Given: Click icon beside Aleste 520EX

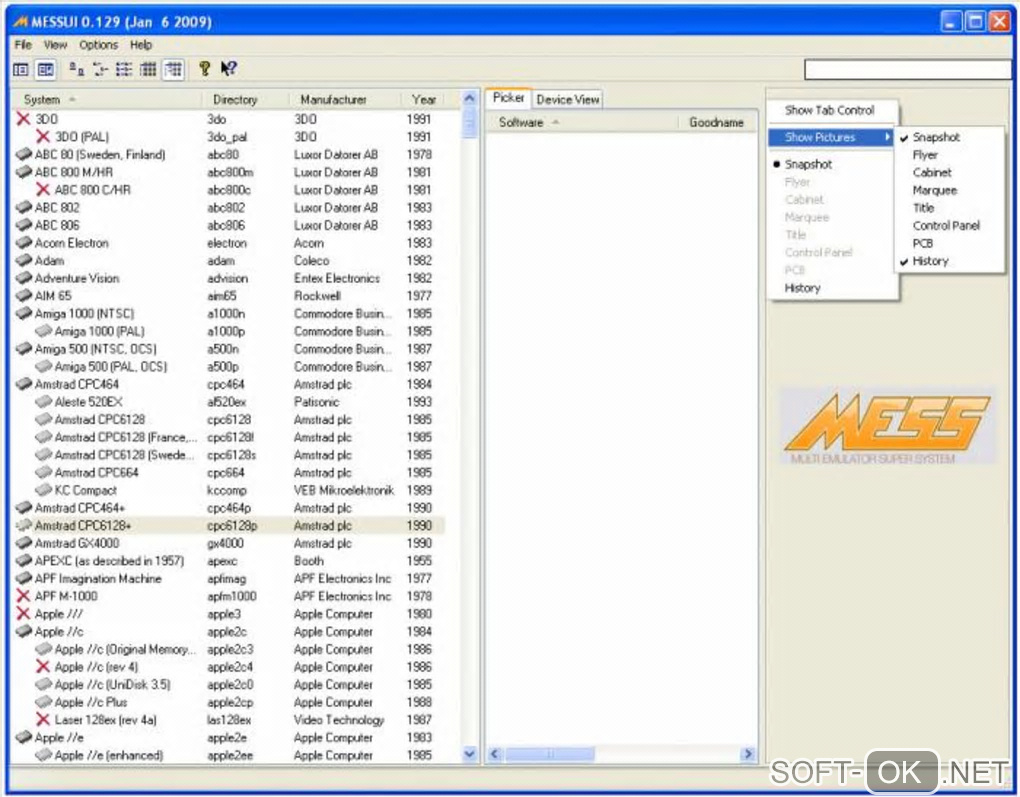Looking at the screenshot, I should point(43,401).
